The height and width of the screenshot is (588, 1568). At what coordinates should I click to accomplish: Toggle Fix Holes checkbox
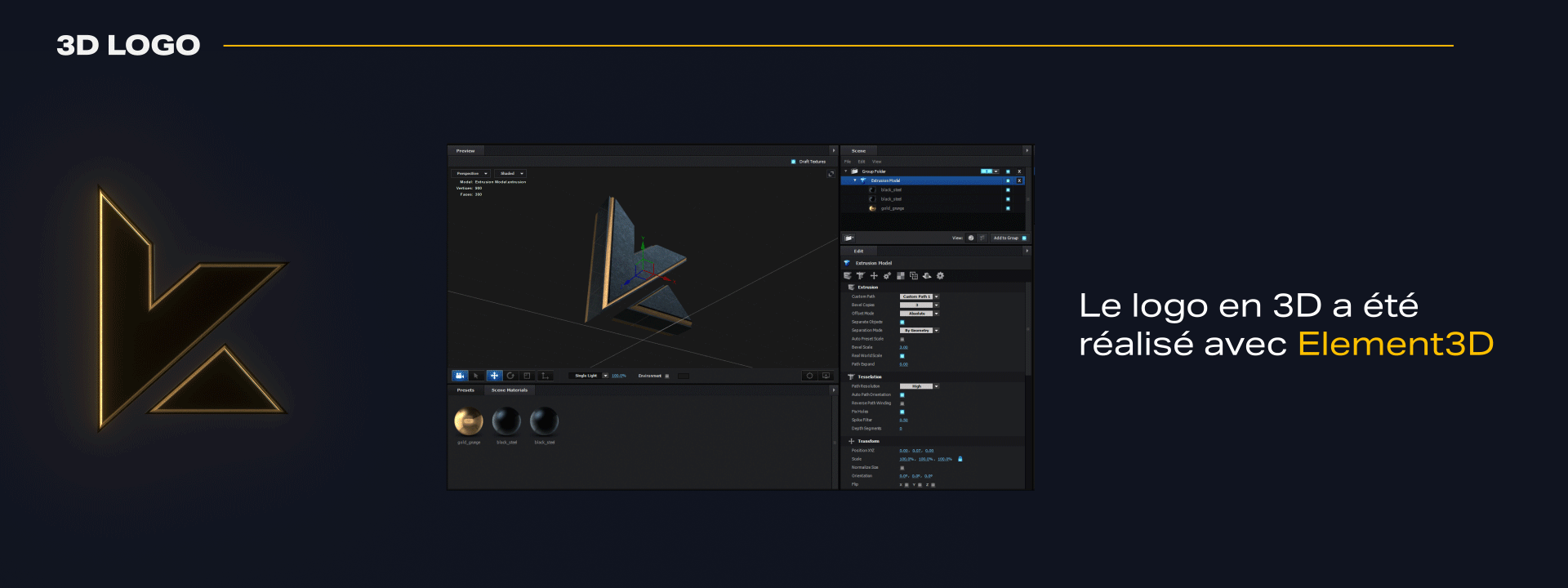902,412
